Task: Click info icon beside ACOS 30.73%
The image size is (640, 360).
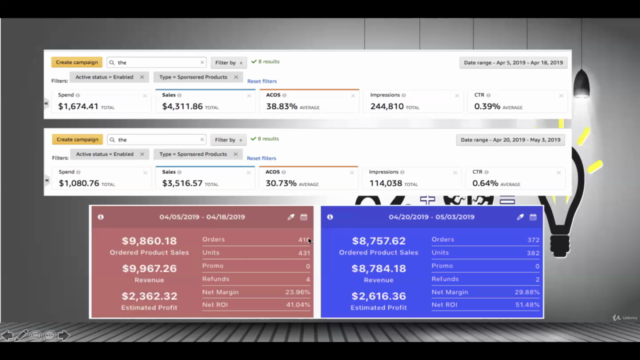Action: [284, 172]
